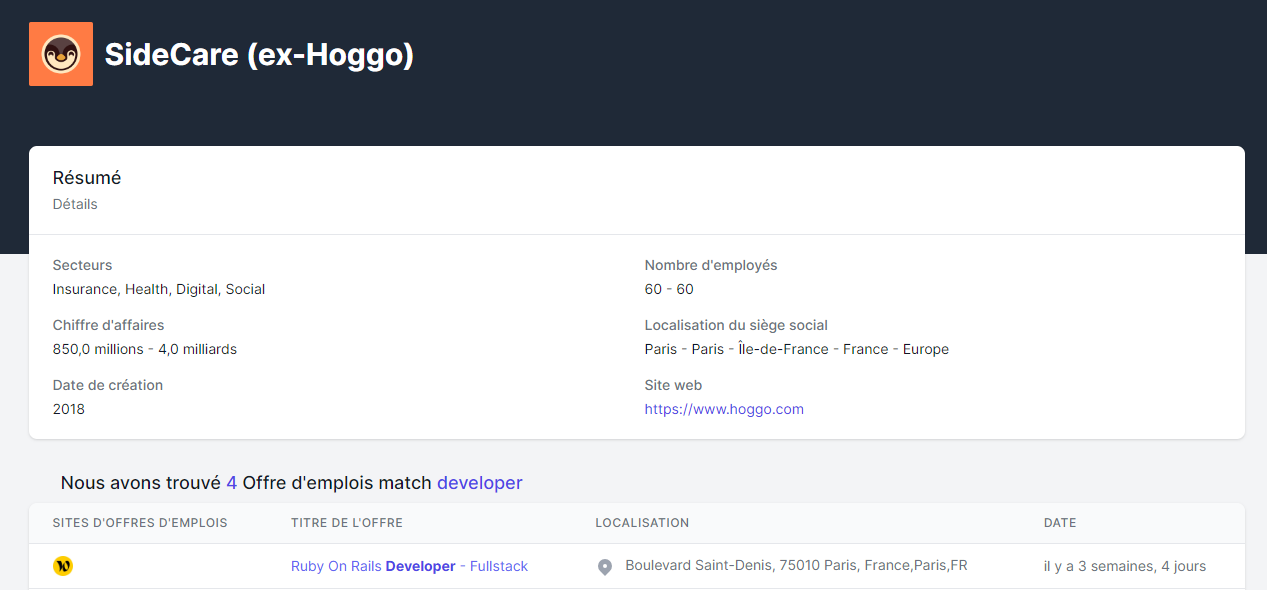Click the il y a 3 semaines, 4 jours date
1267x590 pixels.
coord(1125,566)
